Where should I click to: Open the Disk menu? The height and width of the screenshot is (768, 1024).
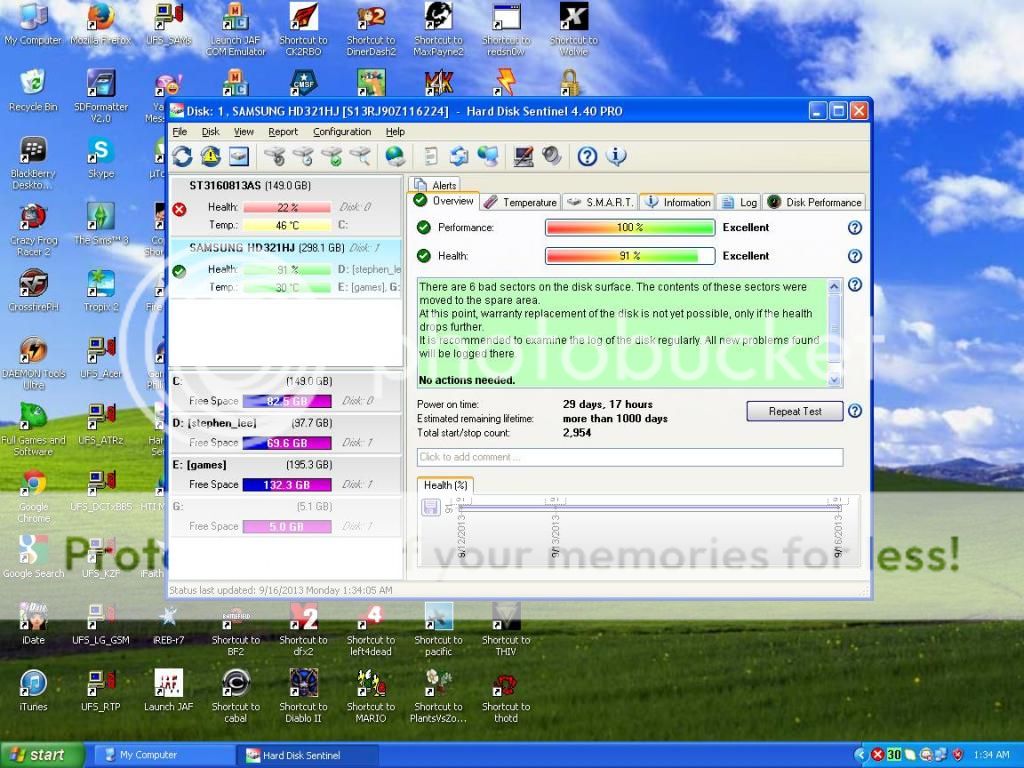pyautogui.click(x=210, y=132)
